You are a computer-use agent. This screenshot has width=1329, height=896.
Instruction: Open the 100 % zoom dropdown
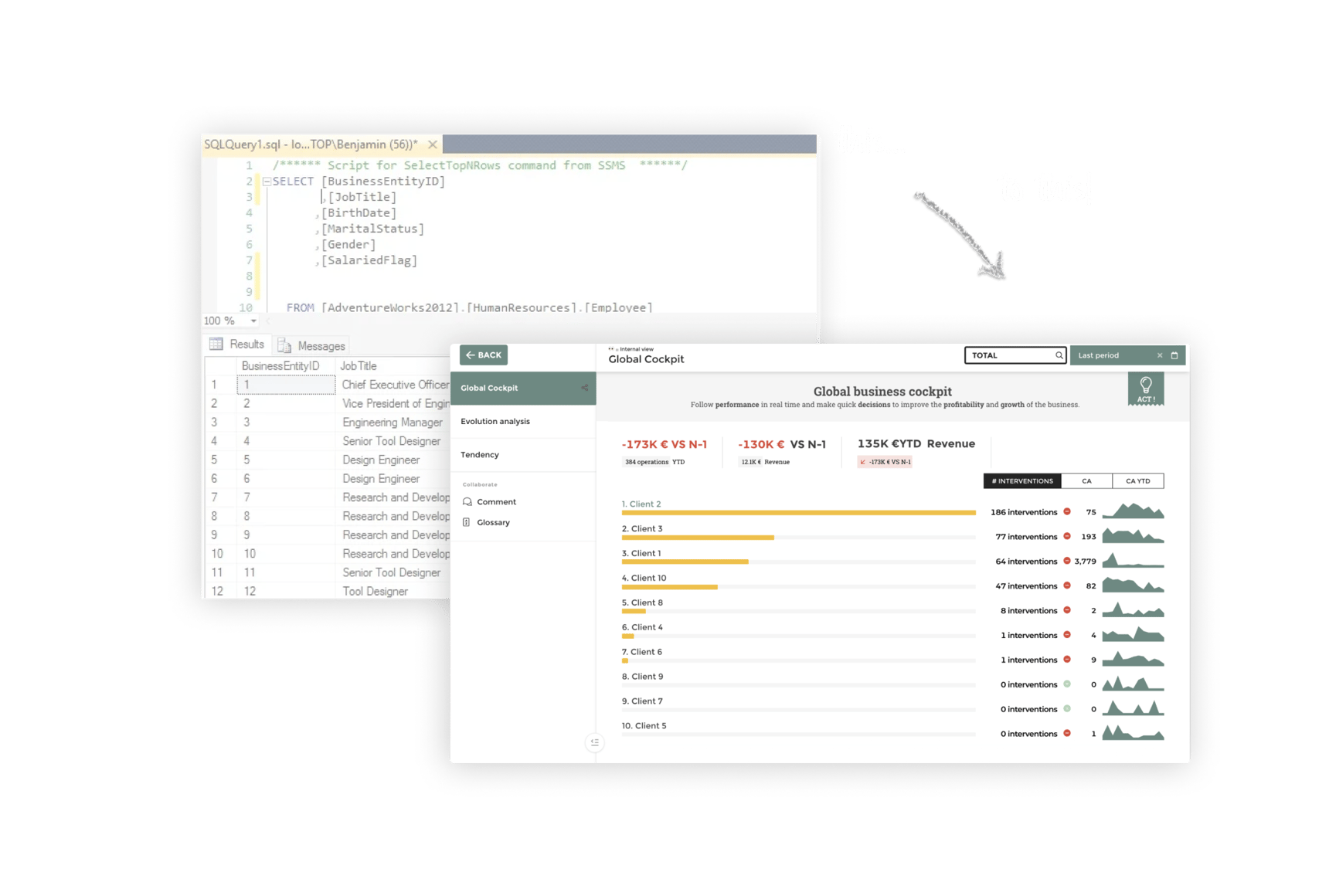253,321
